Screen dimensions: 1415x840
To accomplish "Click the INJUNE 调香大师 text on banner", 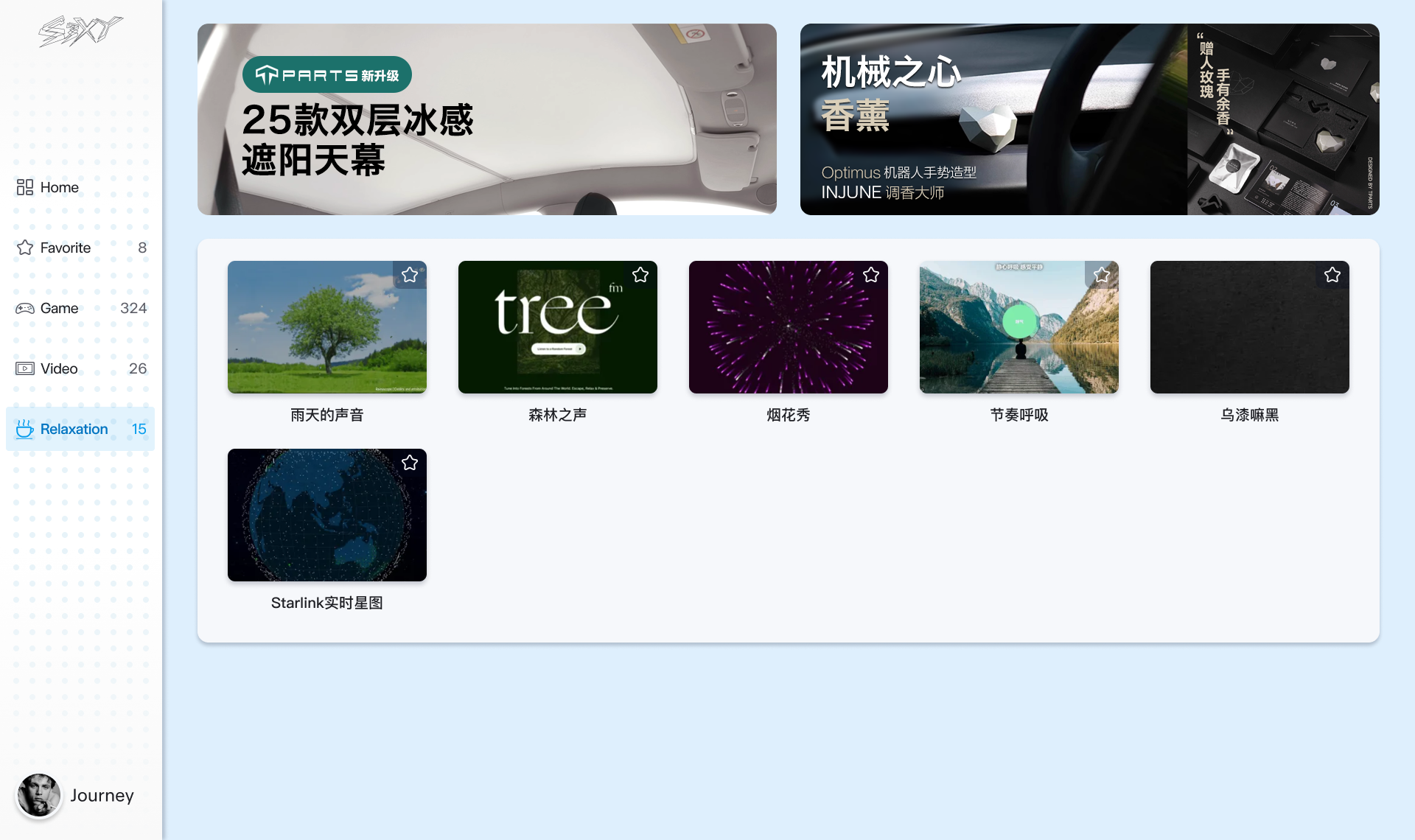I will (x=883, y=192).
